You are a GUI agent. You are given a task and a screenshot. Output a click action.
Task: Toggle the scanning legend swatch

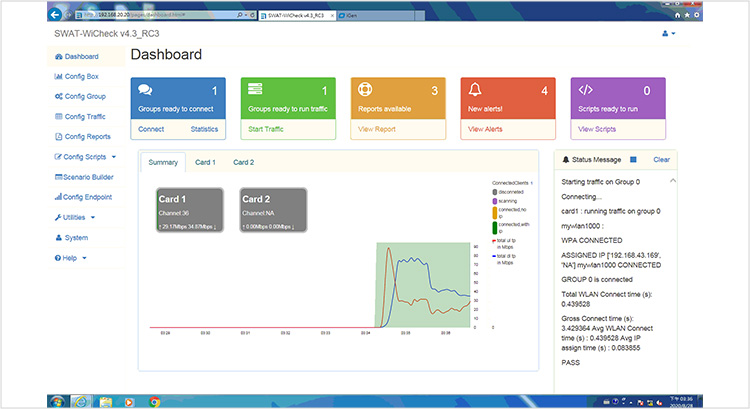tap(495, 201)
